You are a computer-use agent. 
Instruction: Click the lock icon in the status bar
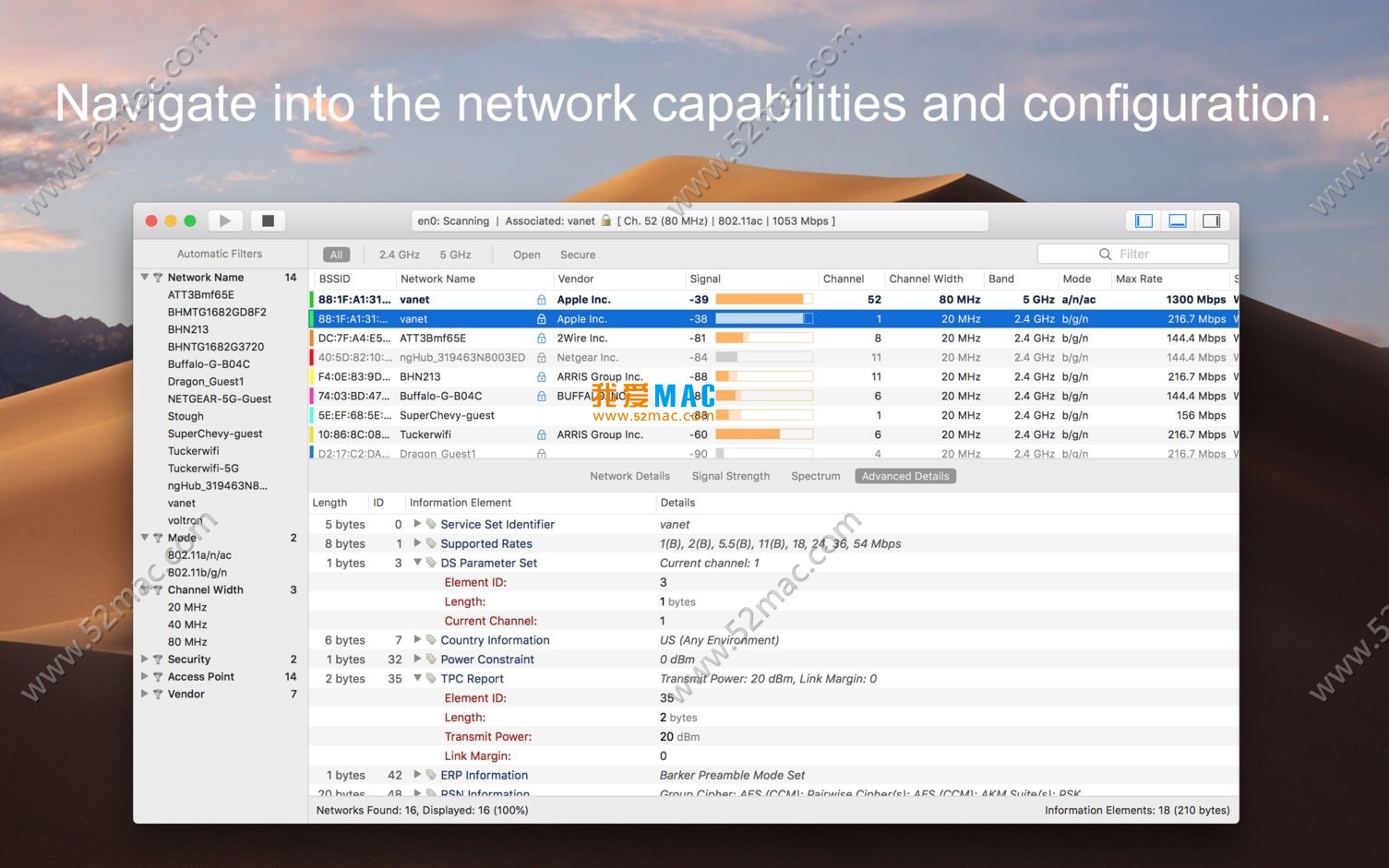[x=605, y=220]
